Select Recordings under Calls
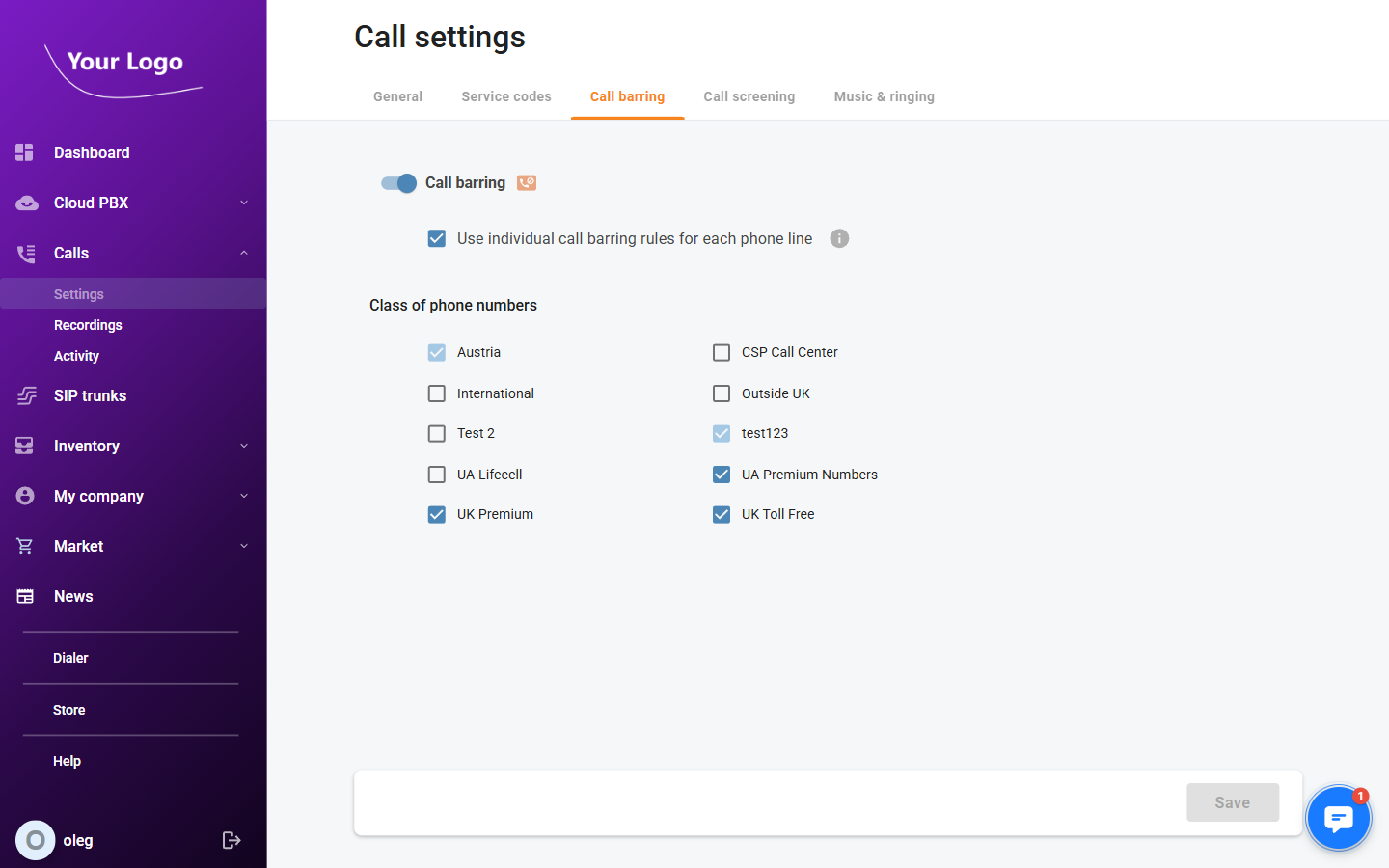The height and width of the screenshot is (868, 1389). 88,325
